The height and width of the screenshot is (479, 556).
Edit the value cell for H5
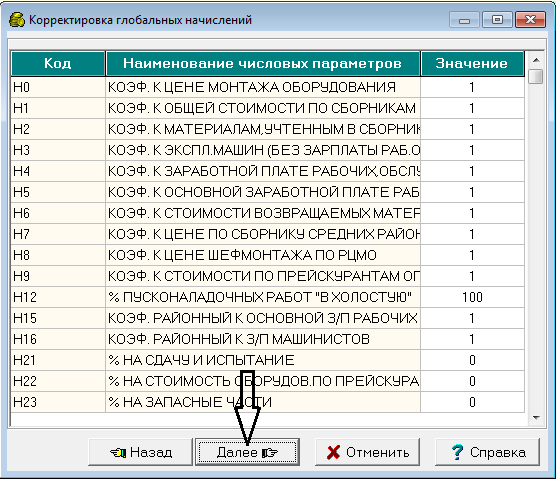472,192
